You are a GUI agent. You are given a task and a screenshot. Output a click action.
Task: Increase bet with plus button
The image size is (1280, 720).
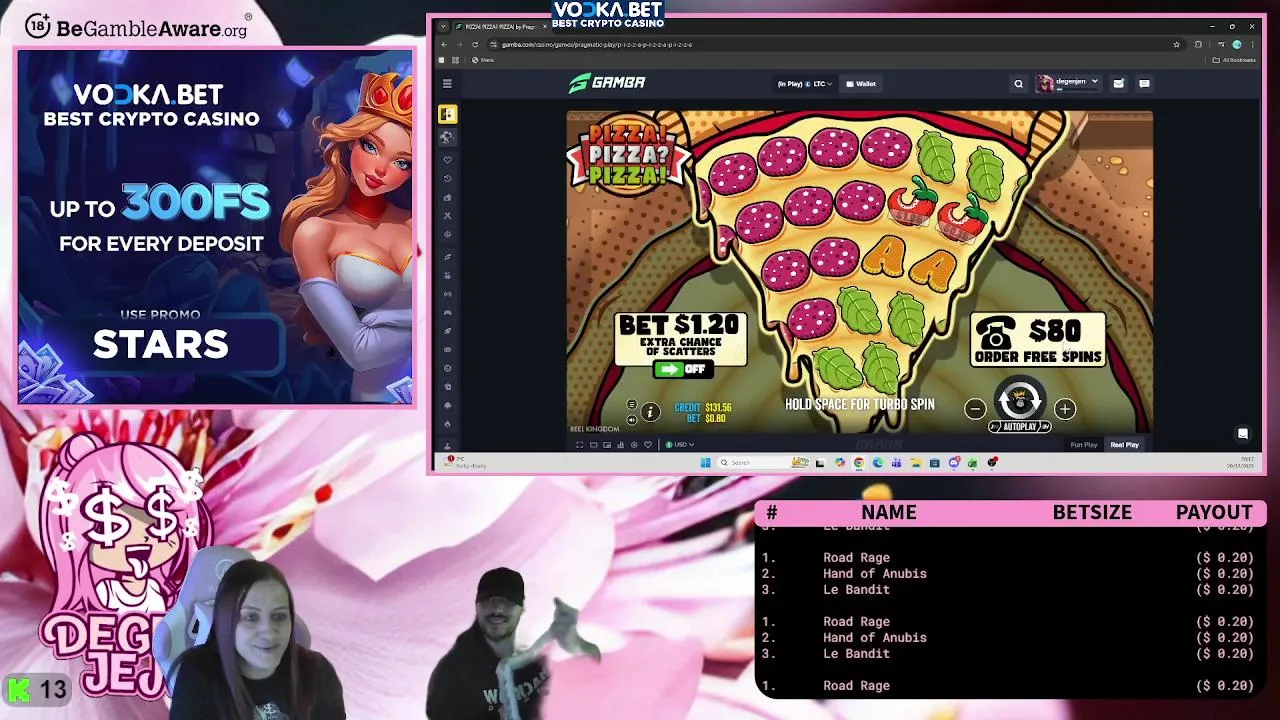pos(1065,408)
